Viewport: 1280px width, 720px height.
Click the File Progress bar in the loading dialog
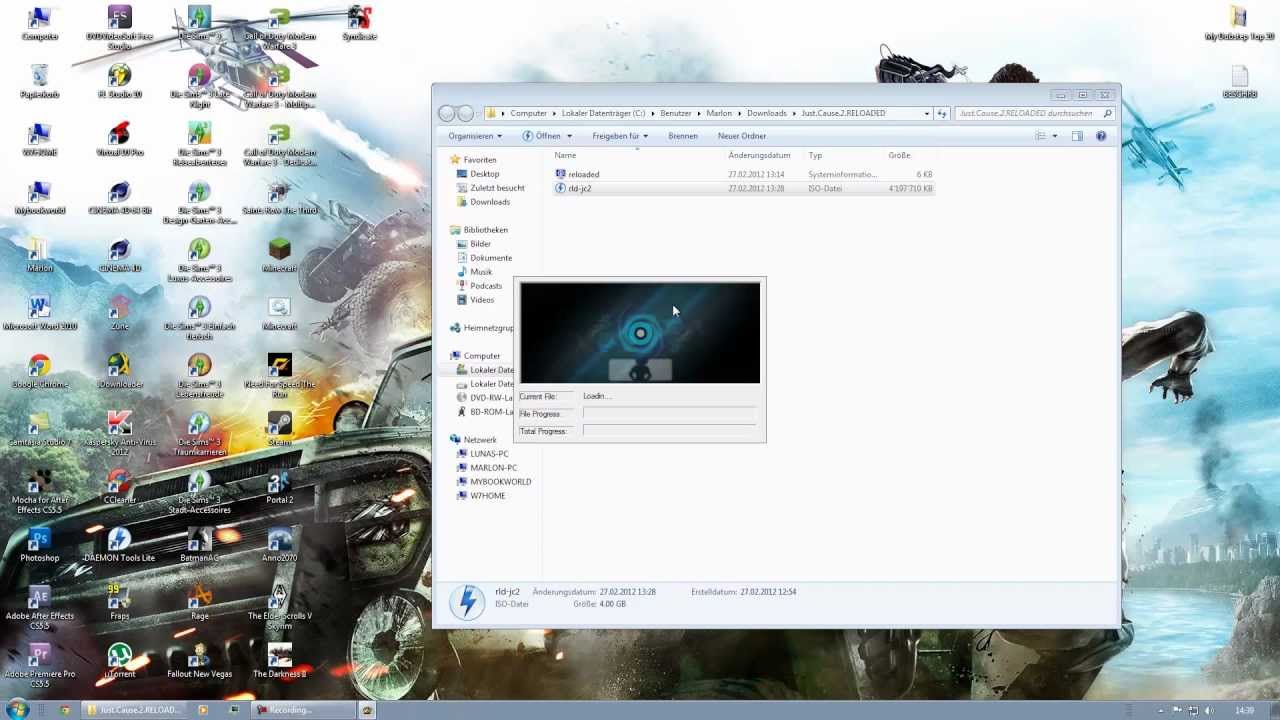669,413
